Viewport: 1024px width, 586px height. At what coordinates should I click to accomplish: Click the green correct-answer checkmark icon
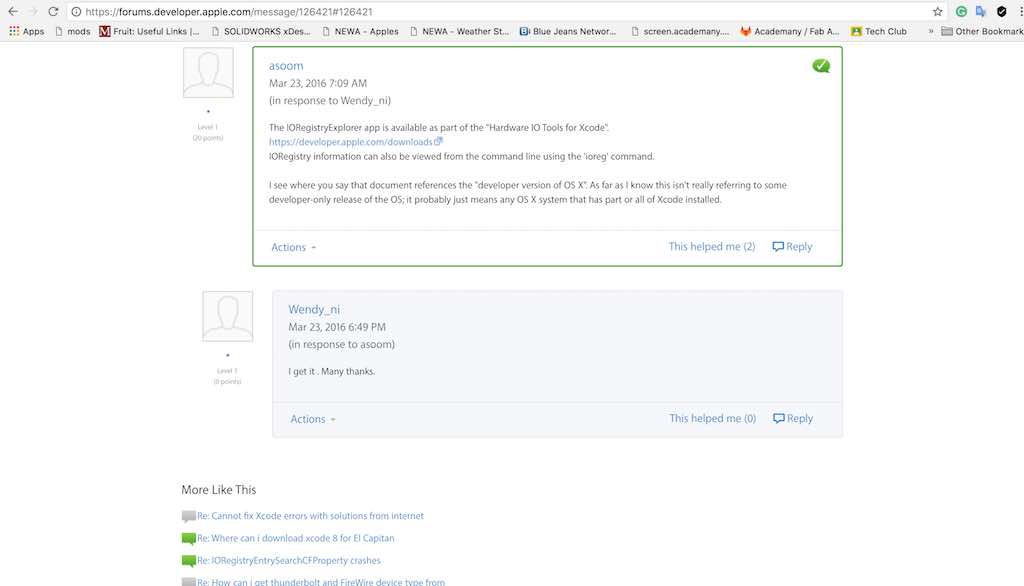821,66
